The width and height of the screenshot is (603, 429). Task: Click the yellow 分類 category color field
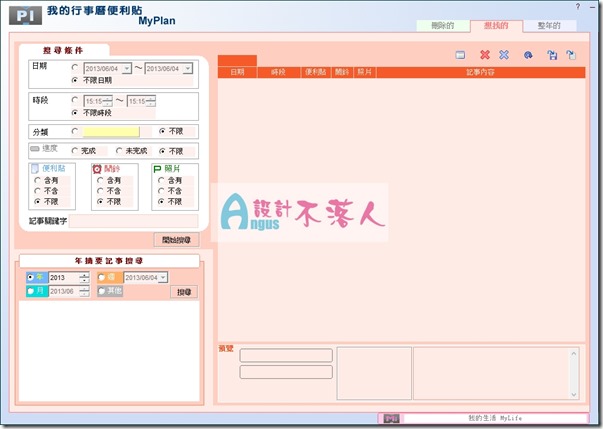click(111, 131)
